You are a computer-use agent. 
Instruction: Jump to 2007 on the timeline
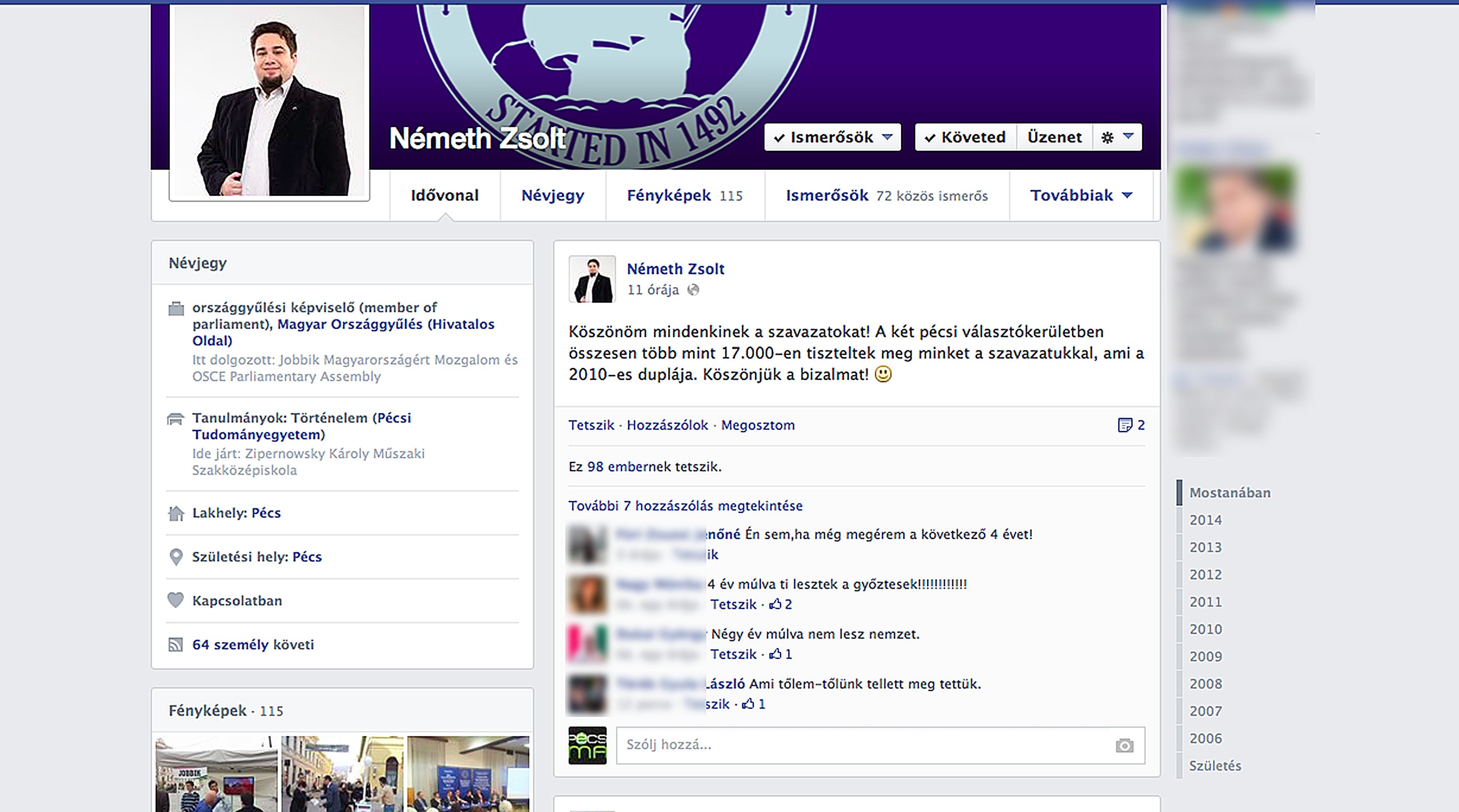coord(1205,711)
